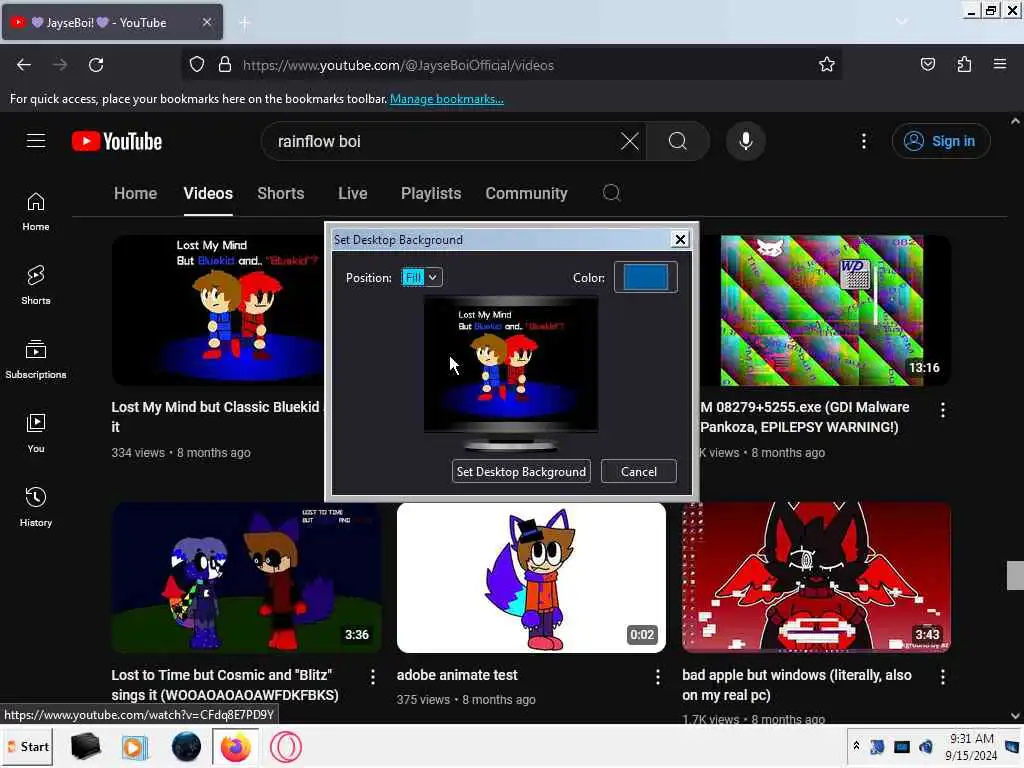Viewport: 1024px width, 768px height.
Task: Switch to the Community tab
Action: point(526,193)
